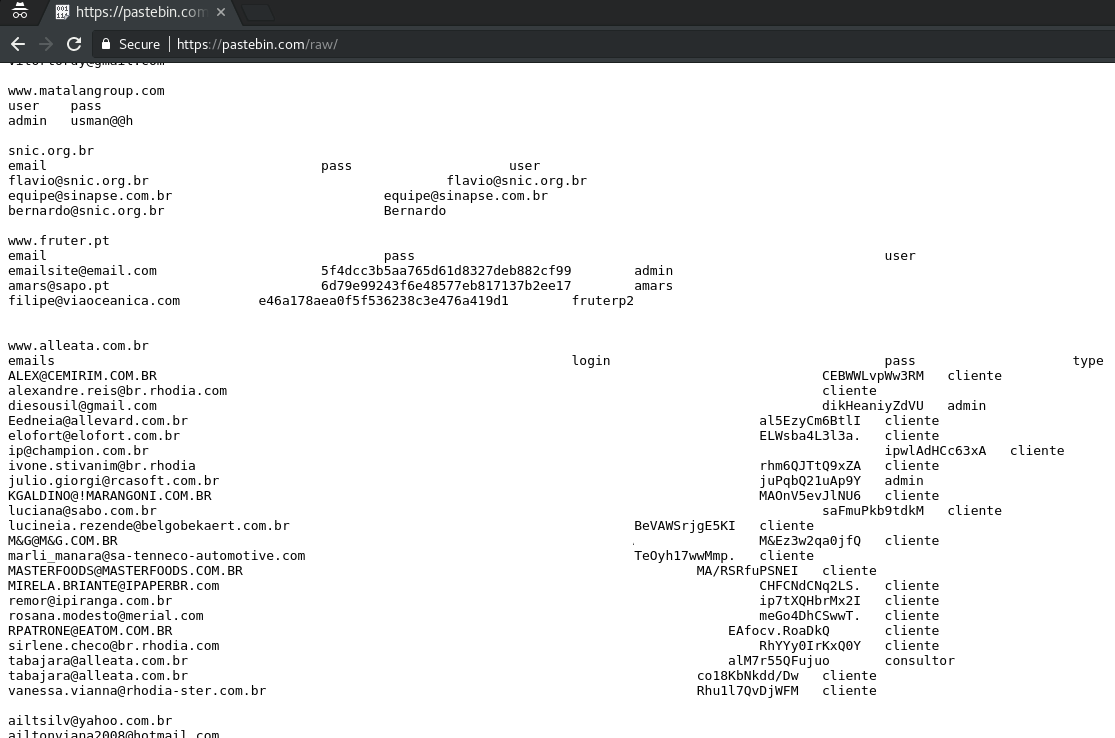Click the incognito mode icon
1115x738 pixels.
[20, 11]
